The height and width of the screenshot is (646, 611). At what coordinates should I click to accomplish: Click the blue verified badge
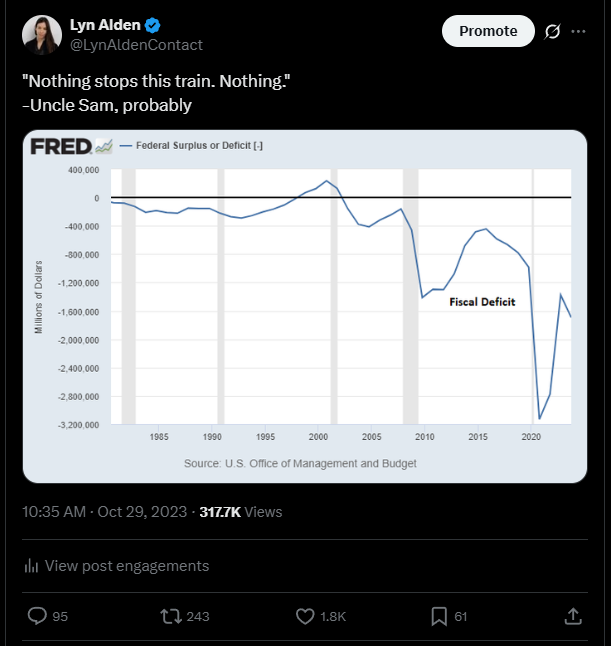154,25
